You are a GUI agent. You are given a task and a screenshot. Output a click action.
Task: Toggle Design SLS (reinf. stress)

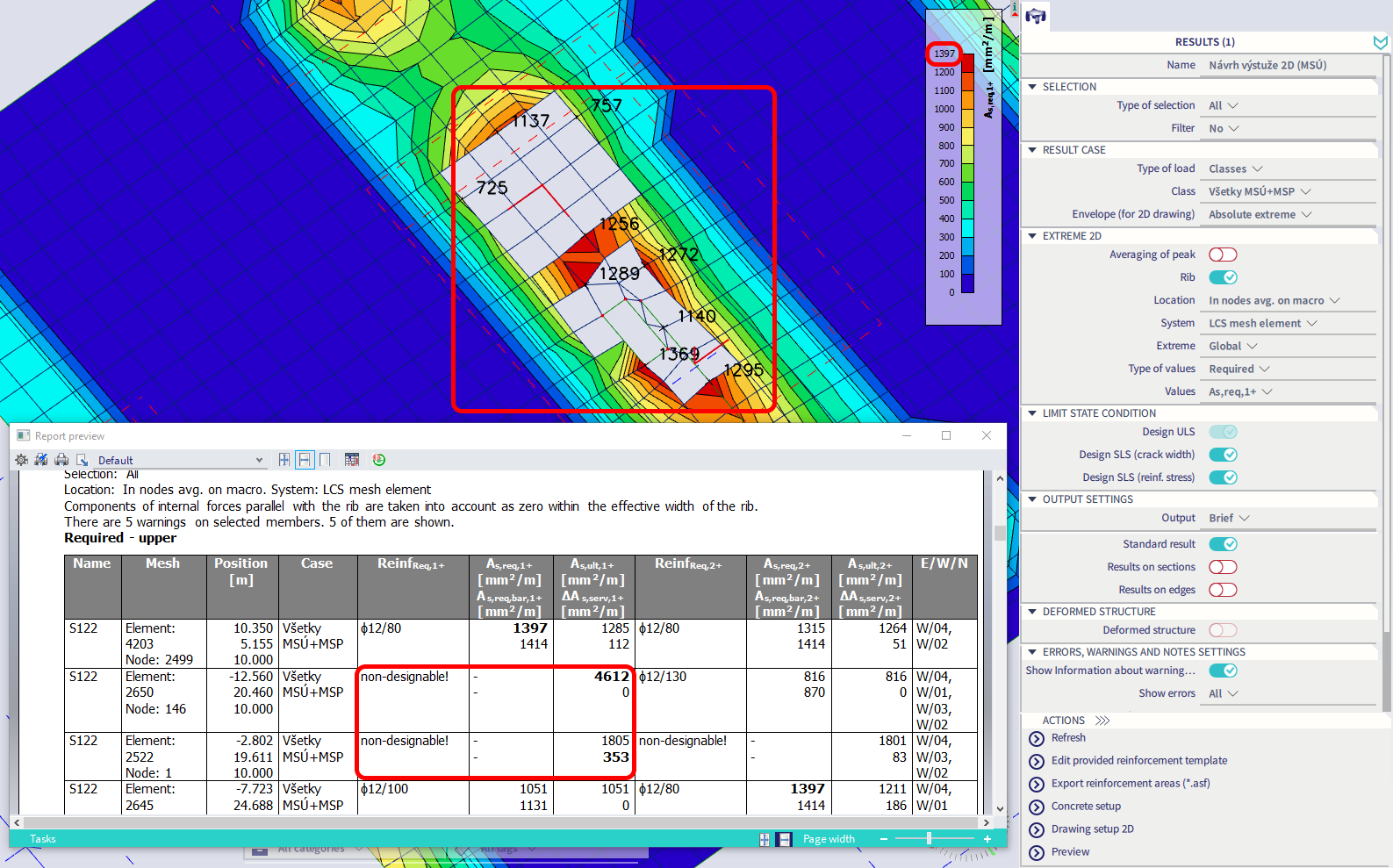(1223, 477)
